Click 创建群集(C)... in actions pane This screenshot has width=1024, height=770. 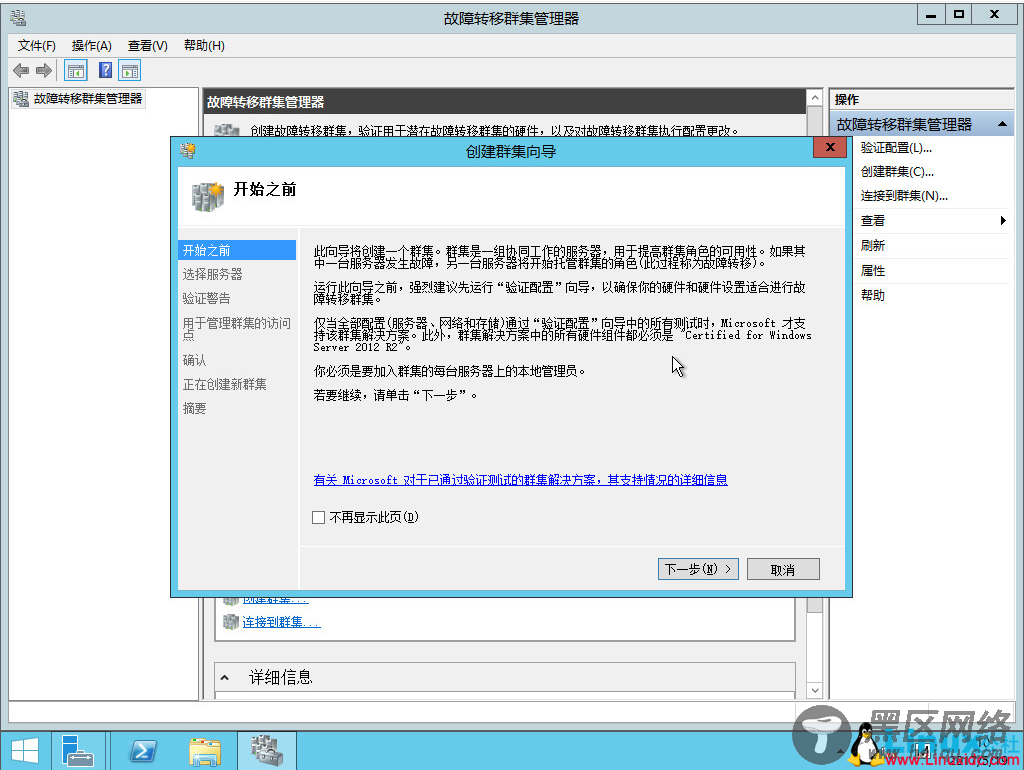[897, 172]
